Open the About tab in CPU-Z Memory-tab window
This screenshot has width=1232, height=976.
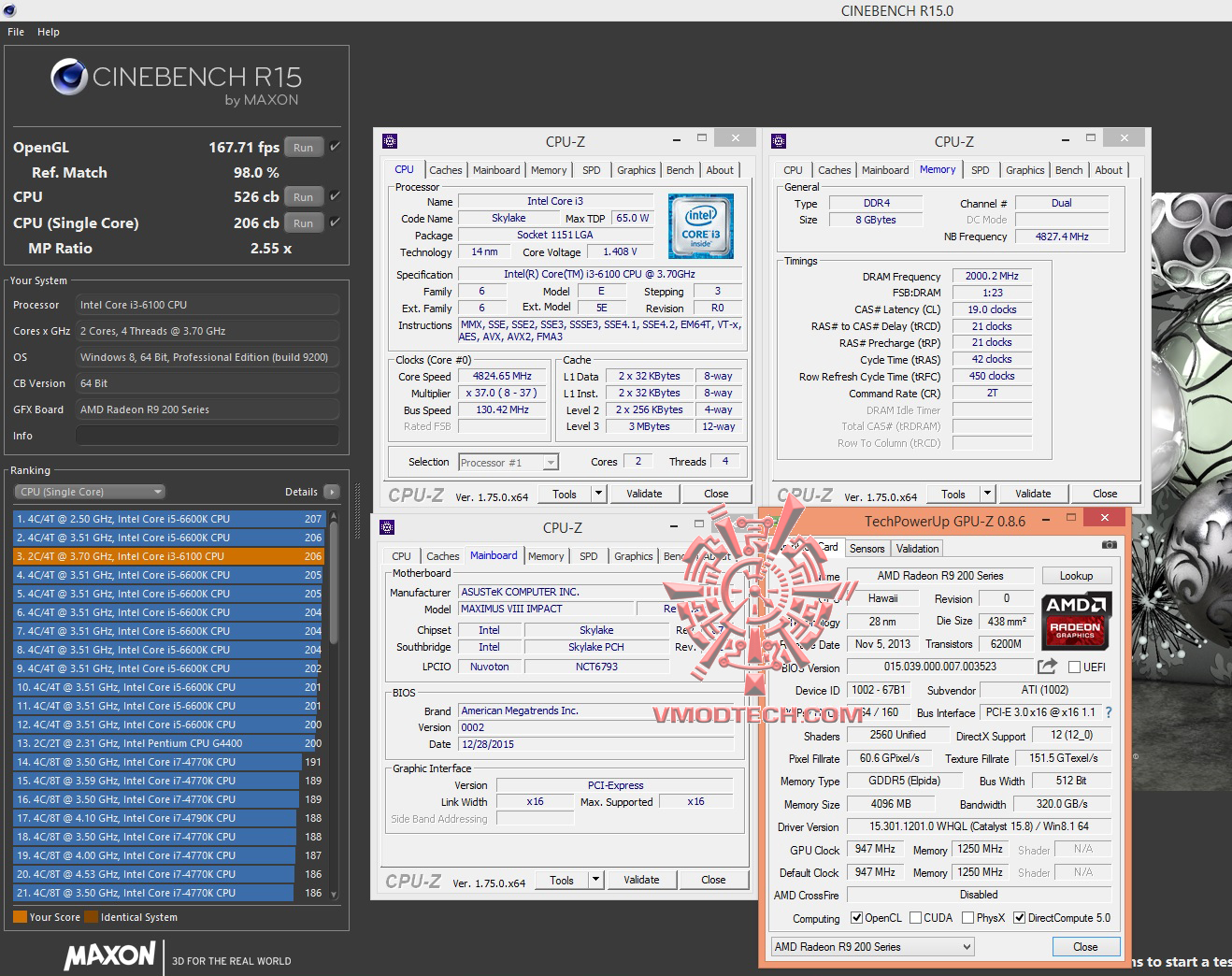click(x=1109, y=170)
